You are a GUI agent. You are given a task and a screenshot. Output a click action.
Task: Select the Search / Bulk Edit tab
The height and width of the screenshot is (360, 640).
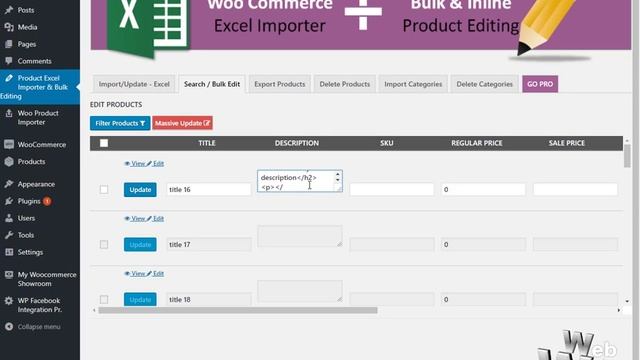click(212, 84)
